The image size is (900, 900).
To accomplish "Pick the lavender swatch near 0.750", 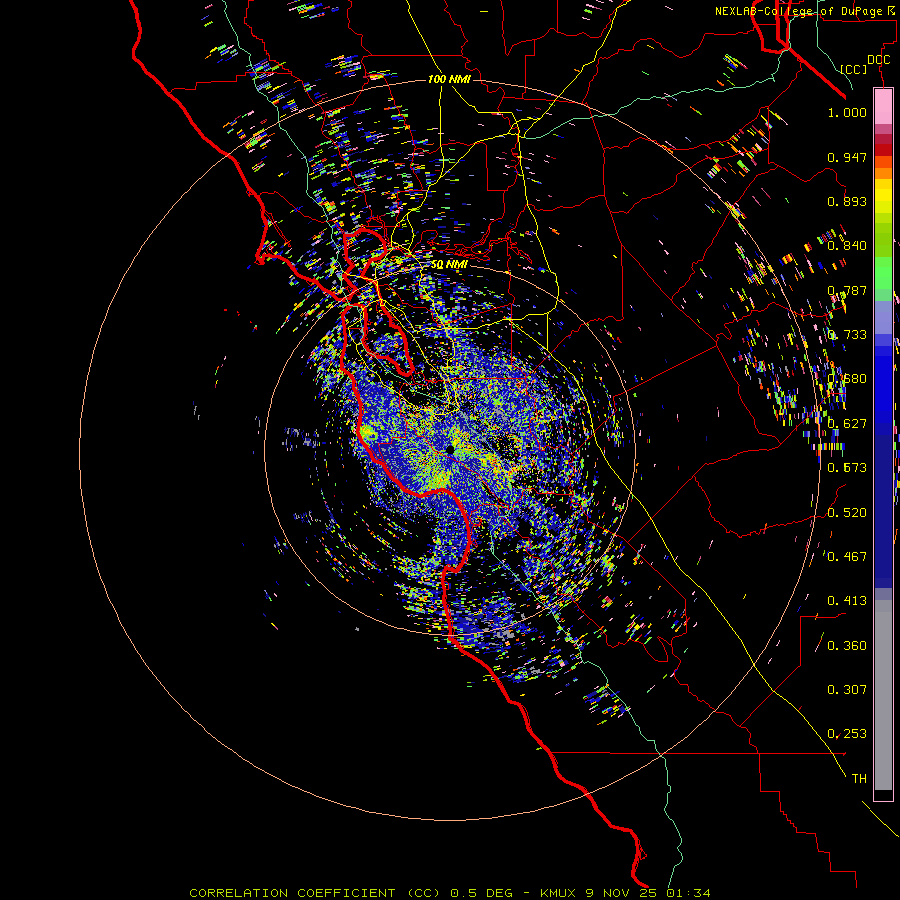I will [883, 317].
